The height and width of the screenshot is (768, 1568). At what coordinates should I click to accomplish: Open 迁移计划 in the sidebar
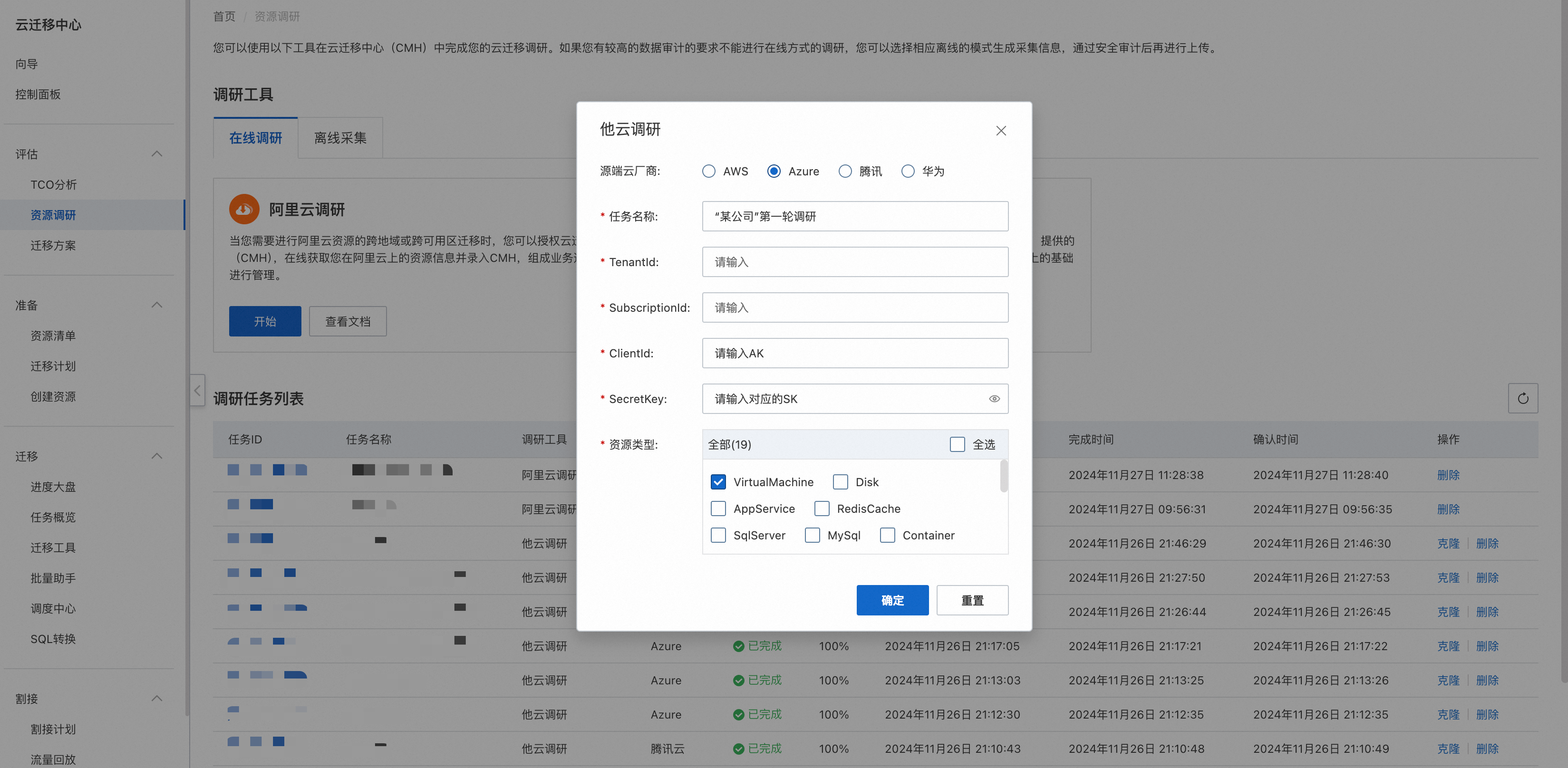pos(54,366)
